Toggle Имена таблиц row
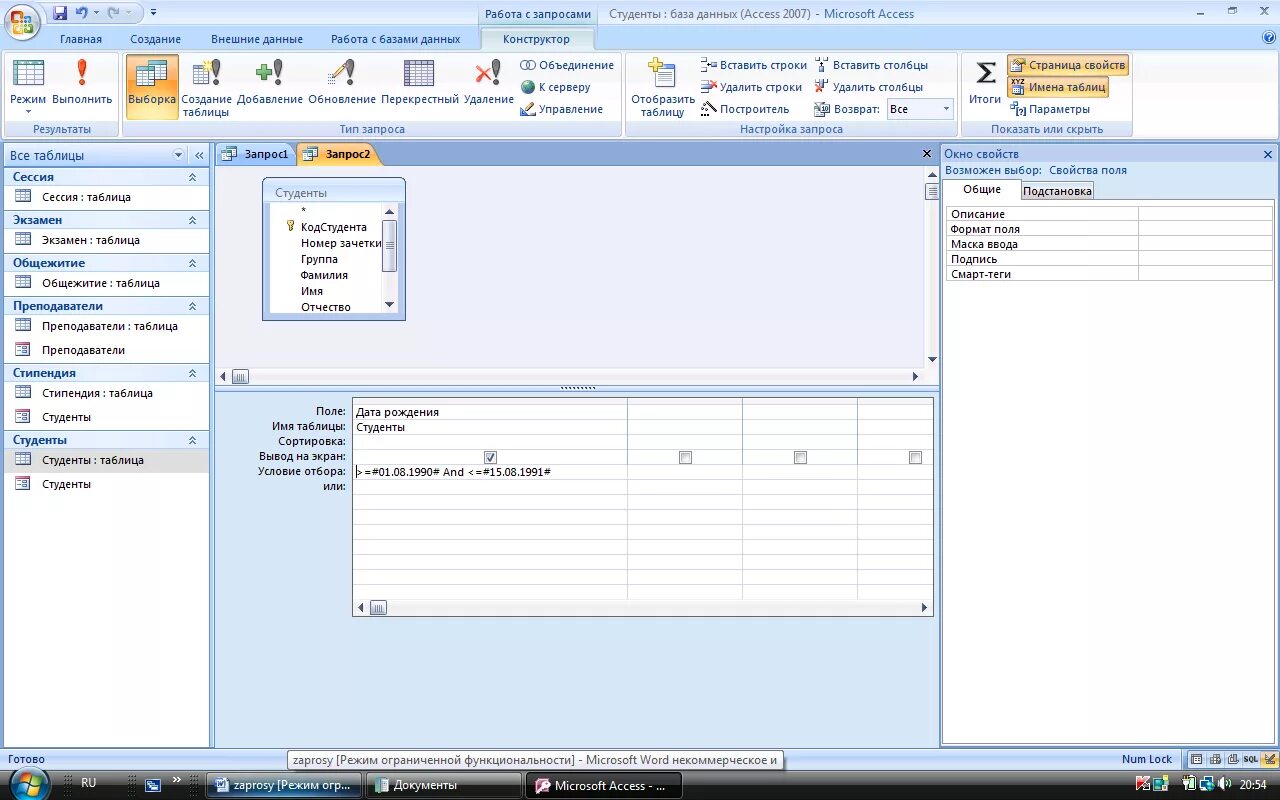 1058,87
